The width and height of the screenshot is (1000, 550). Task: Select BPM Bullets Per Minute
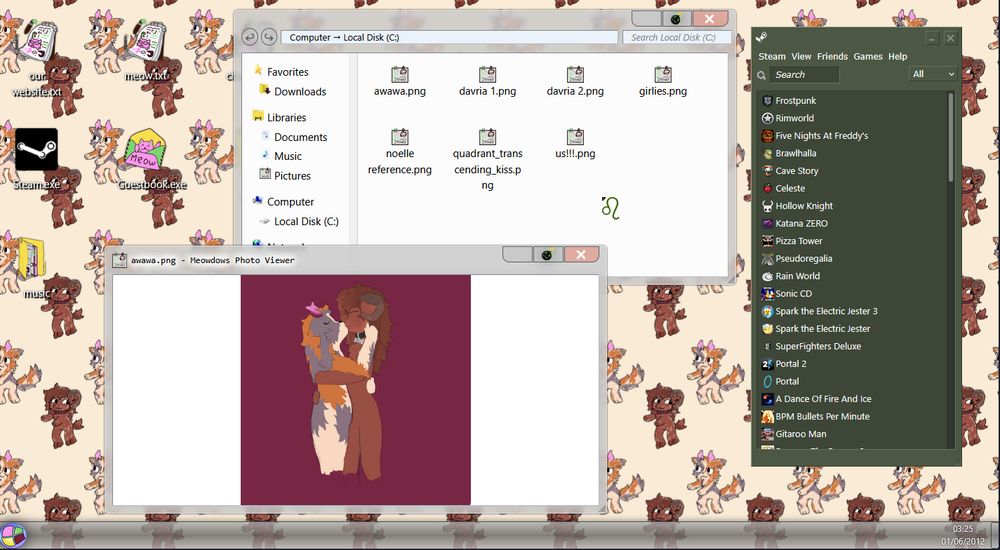pos(822,417)
